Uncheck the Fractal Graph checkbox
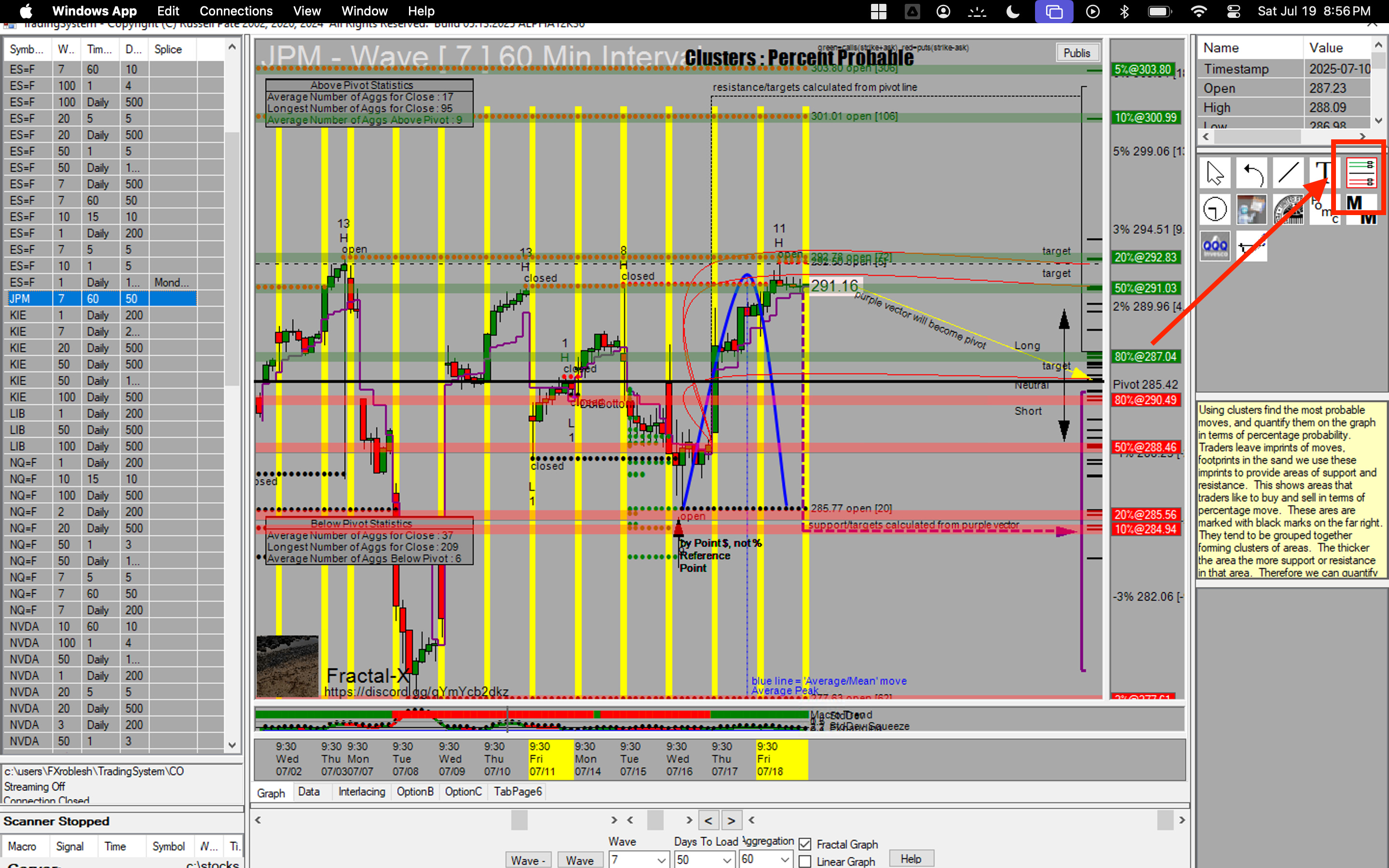This screenshot has width=1389, height=868. (804, 844)
